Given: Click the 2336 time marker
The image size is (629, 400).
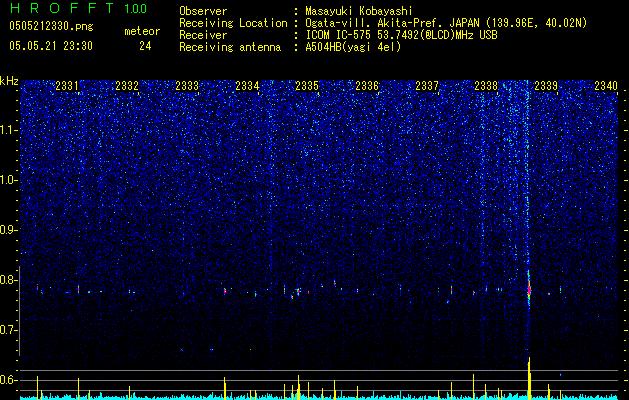Looking at the screenshot, I should click(367, 85).
